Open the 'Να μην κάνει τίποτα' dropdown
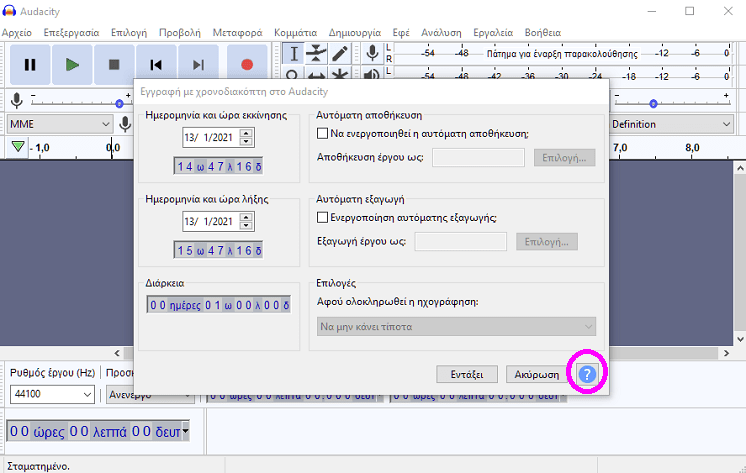The height and width of the screenshot is (473, 746). [x=456, y=327]
